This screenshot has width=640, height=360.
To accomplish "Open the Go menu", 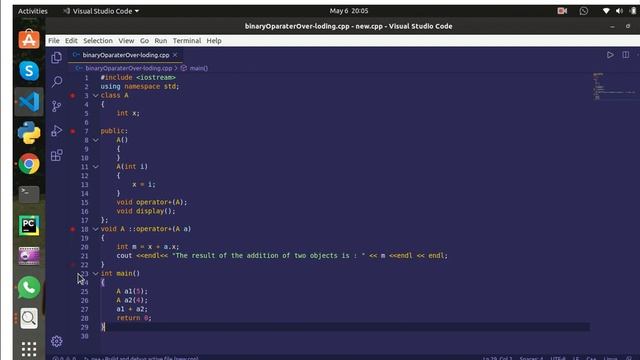I will pyautogui.click(x=144, y=41).
